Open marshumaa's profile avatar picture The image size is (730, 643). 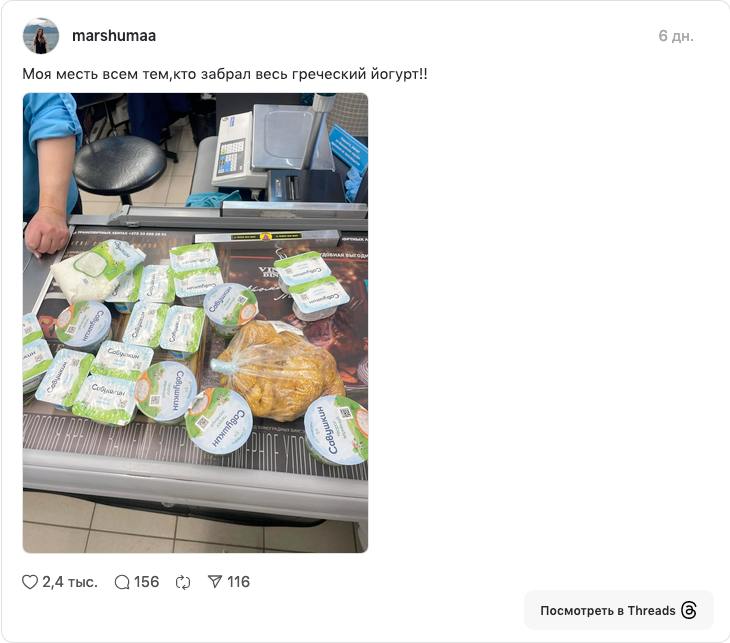pyautogui.click(x=41, y=36)
